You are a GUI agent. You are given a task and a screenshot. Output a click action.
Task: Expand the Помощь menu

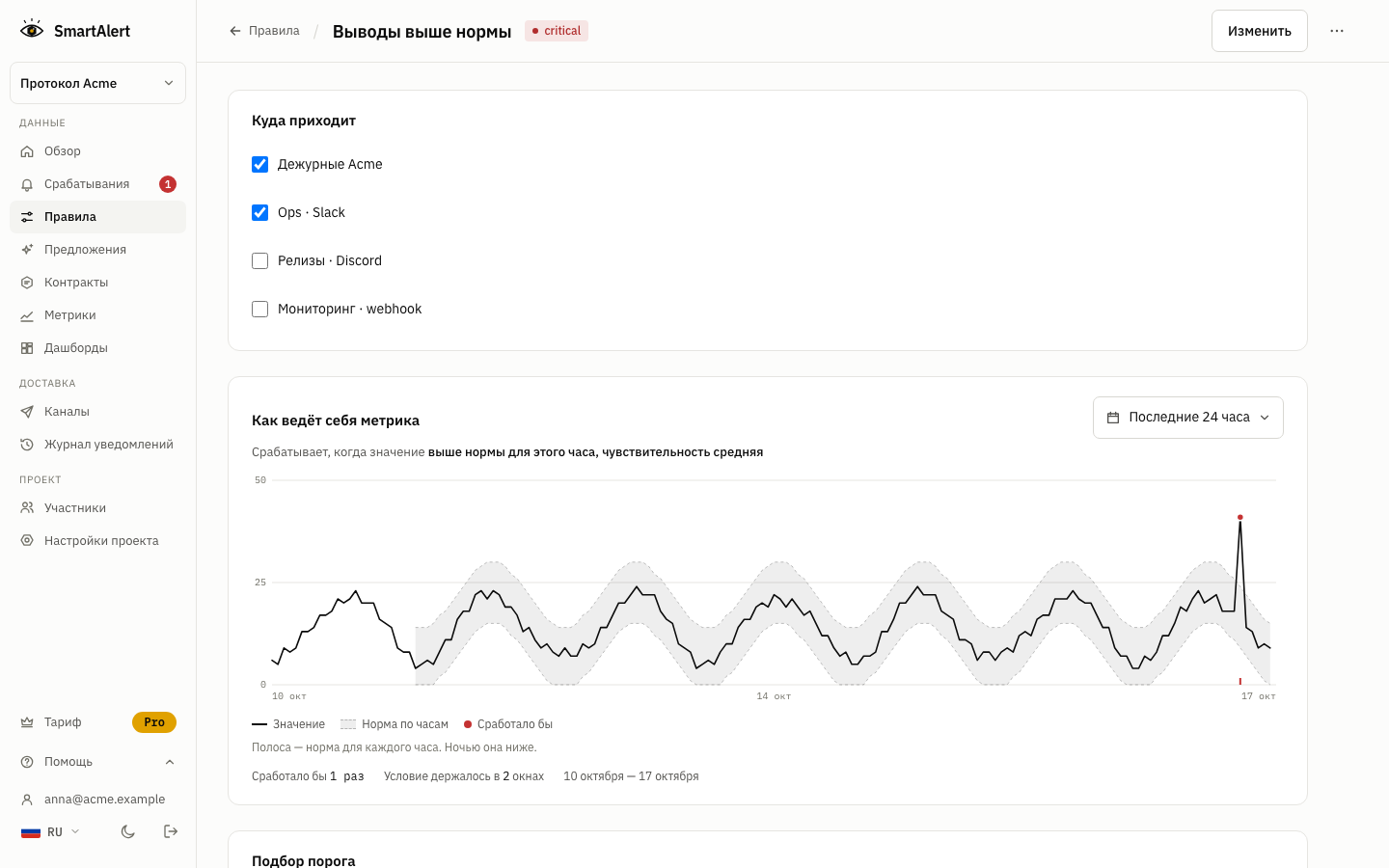click(97, 762)
